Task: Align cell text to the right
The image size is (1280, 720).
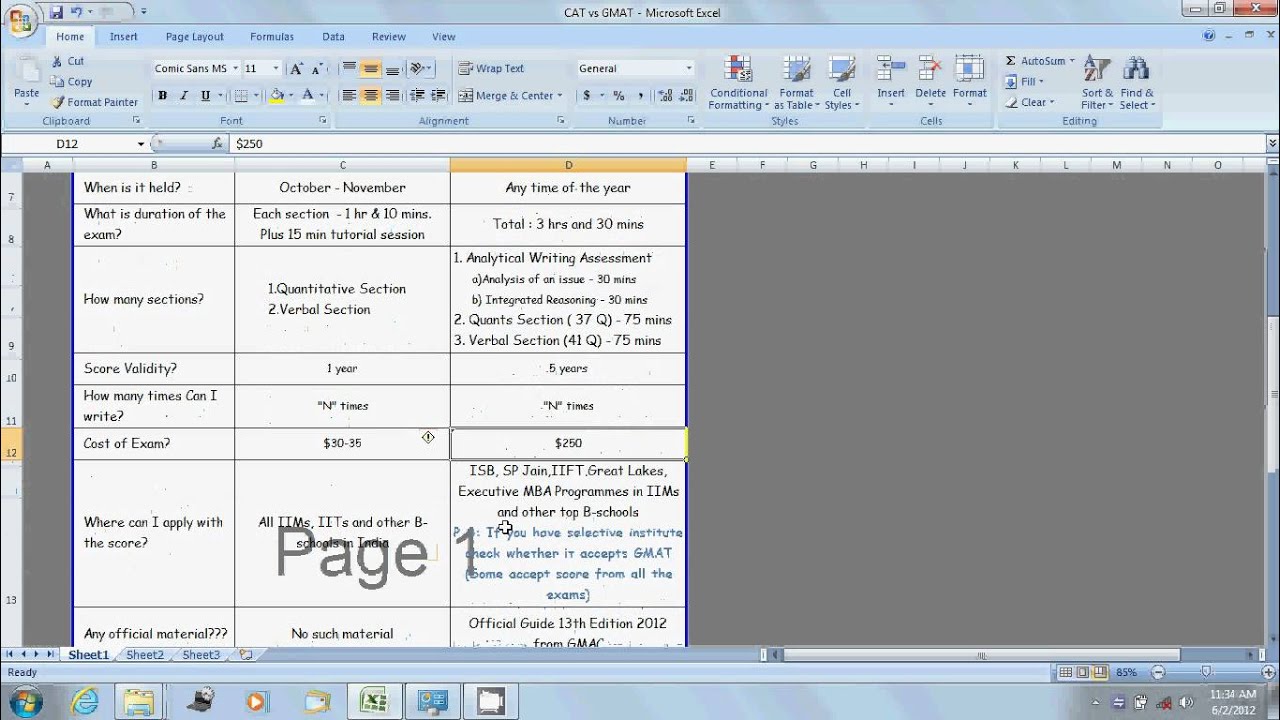Action: 392,96
